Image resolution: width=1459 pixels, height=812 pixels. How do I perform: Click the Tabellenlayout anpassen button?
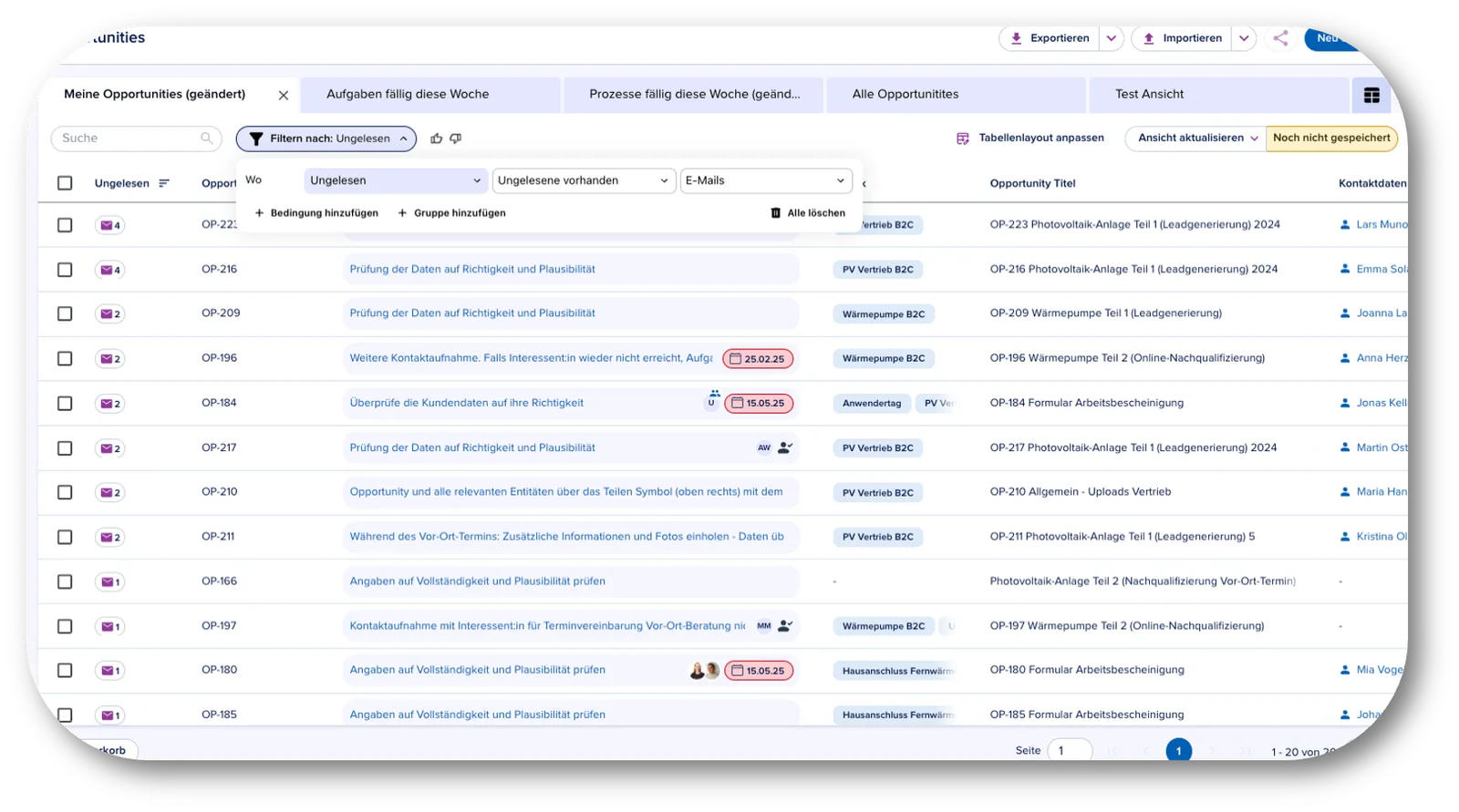(1030, 139)
